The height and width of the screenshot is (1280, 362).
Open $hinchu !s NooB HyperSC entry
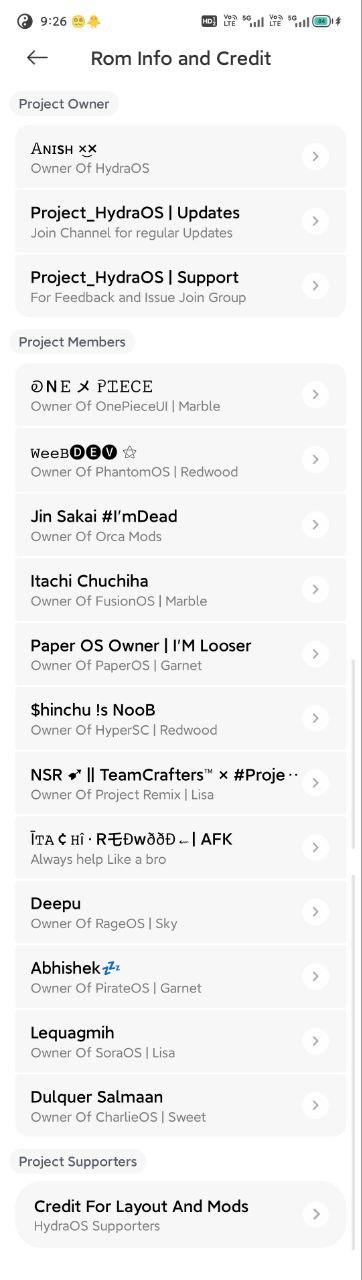[x=181, y=718]
